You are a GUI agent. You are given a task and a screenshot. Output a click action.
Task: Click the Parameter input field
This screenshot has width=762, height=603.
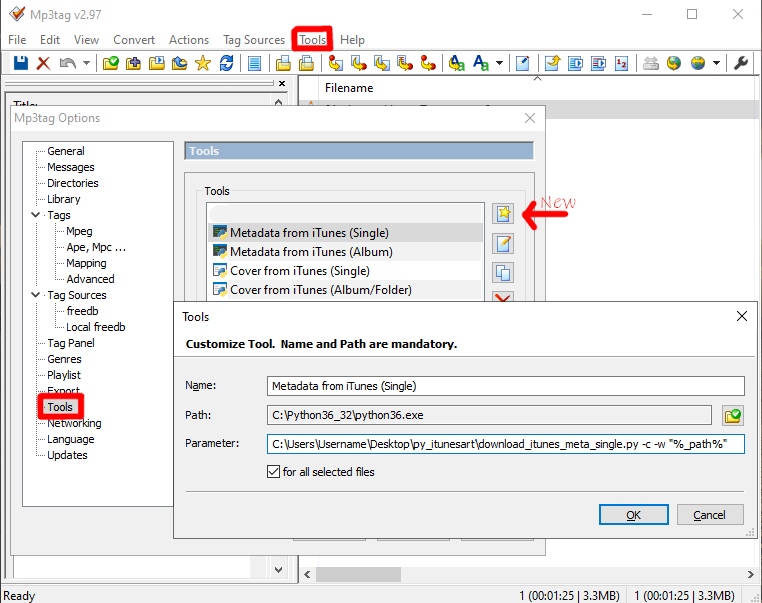[505, 444]
